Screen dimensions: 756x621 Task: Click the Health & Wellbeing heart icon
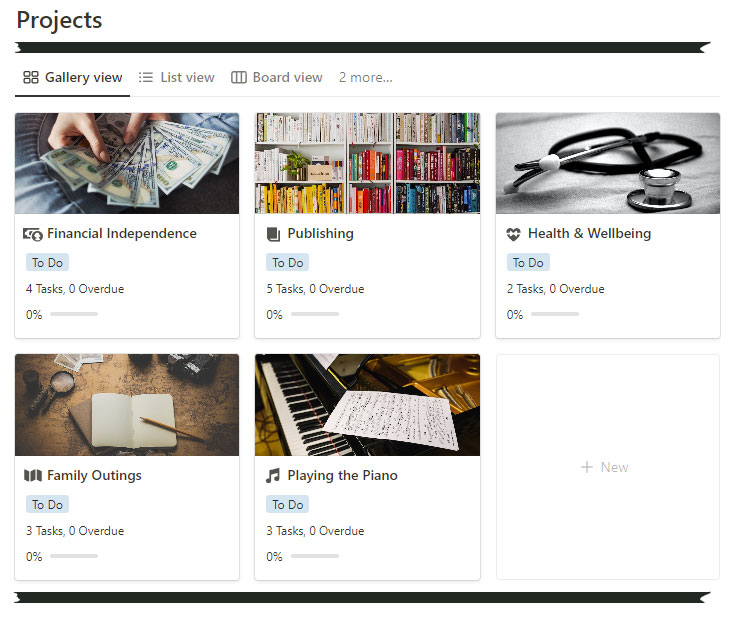513,234
